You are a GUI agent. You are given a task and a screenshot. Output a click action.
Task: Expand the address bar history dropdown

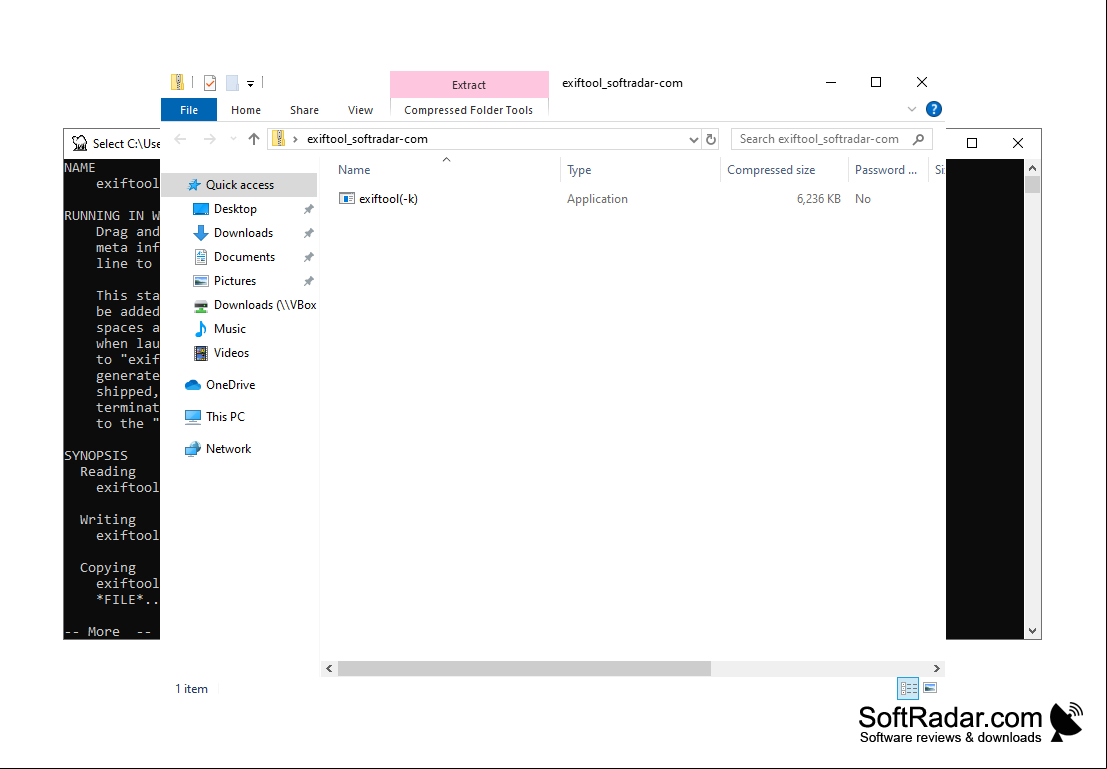pyautogui.click(x=693, y=140)
